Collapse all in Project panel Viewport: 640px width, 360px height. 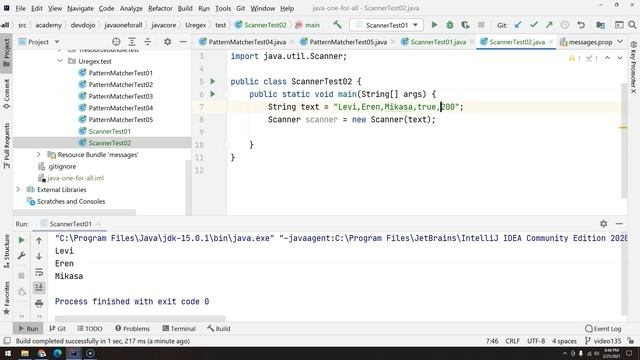tap(148, 42)
